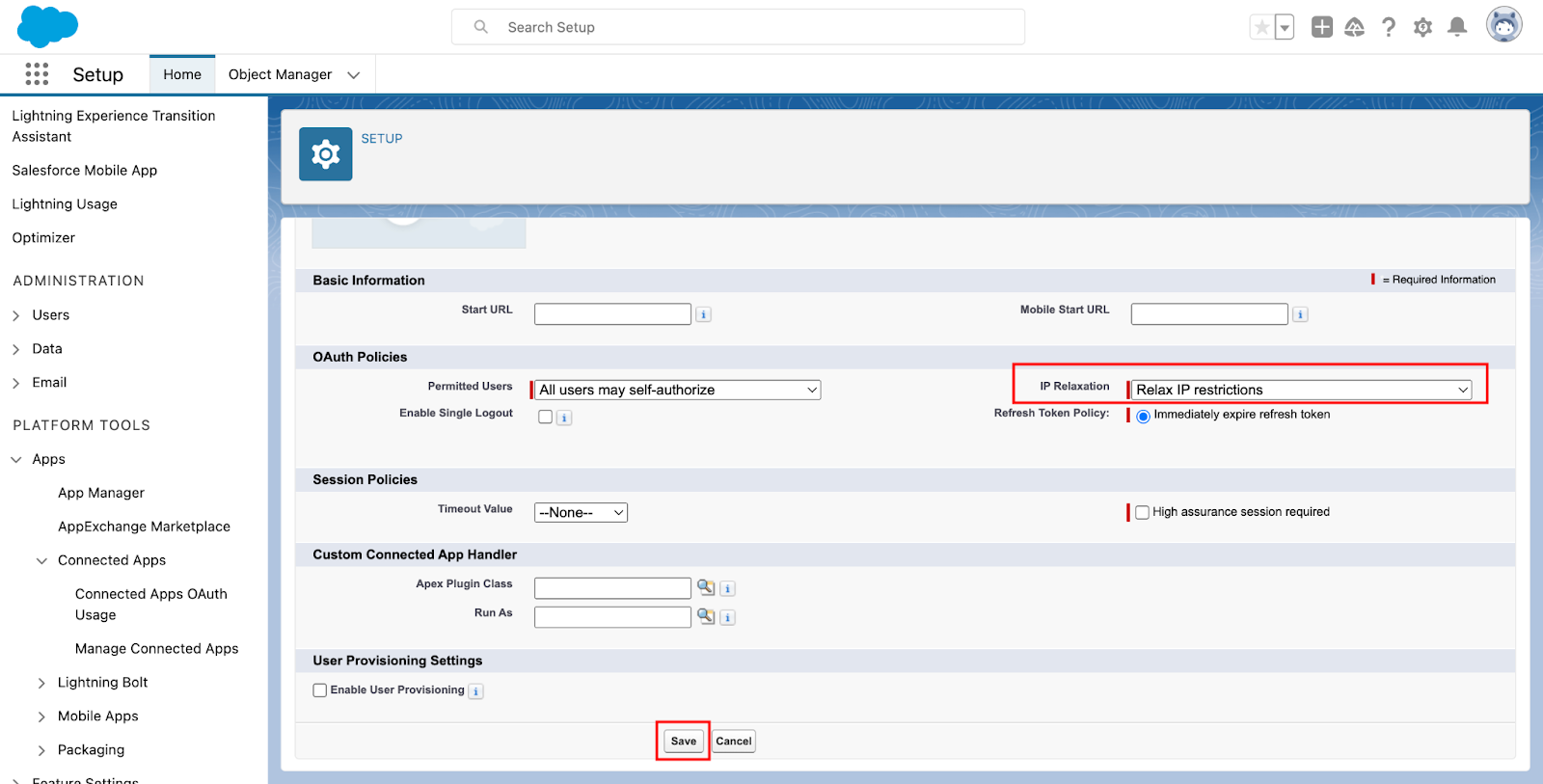Image resolution: width=1543 pixels, height=784 pixels.
Task: Switch to the Home tab
Action: click(182, 74)
